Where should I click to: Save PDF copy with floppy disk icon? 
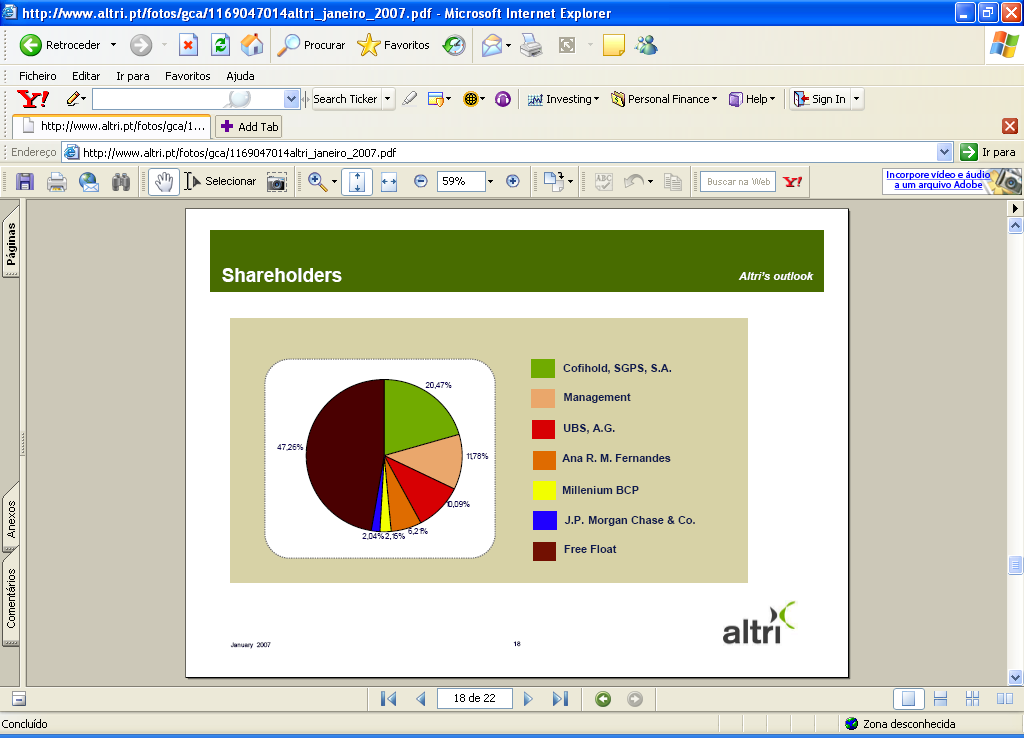click(25, 182)
